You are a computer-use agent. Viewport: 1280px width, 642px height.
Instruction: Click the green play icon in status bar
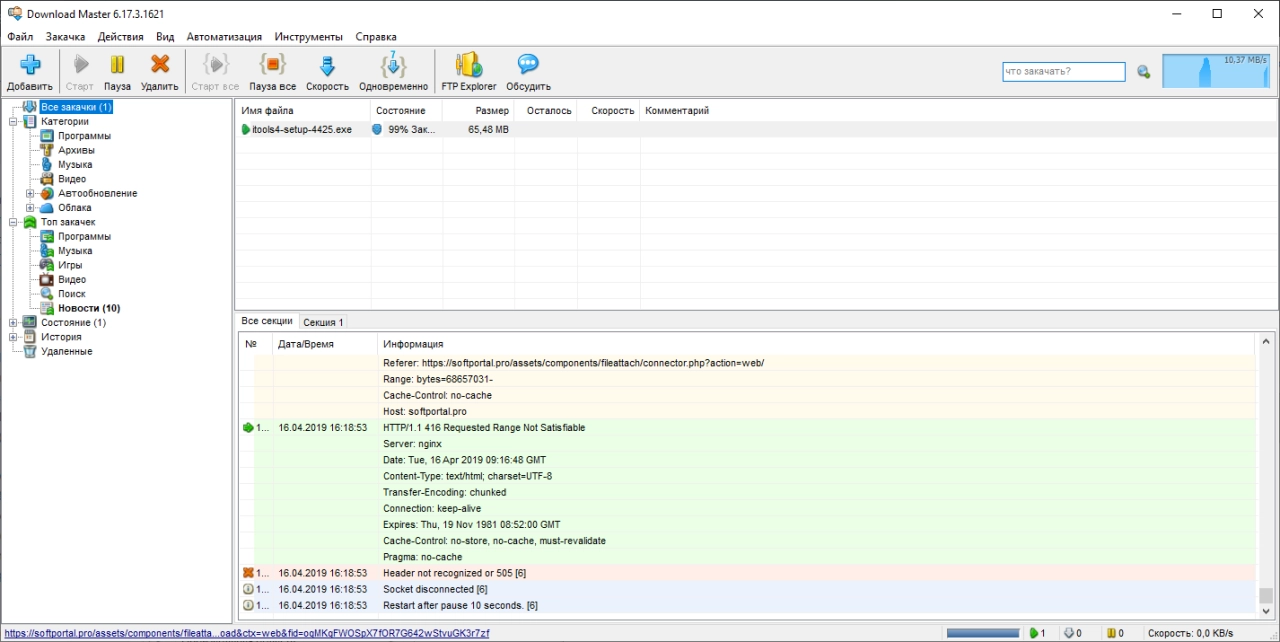click(x=1032, y=633)
